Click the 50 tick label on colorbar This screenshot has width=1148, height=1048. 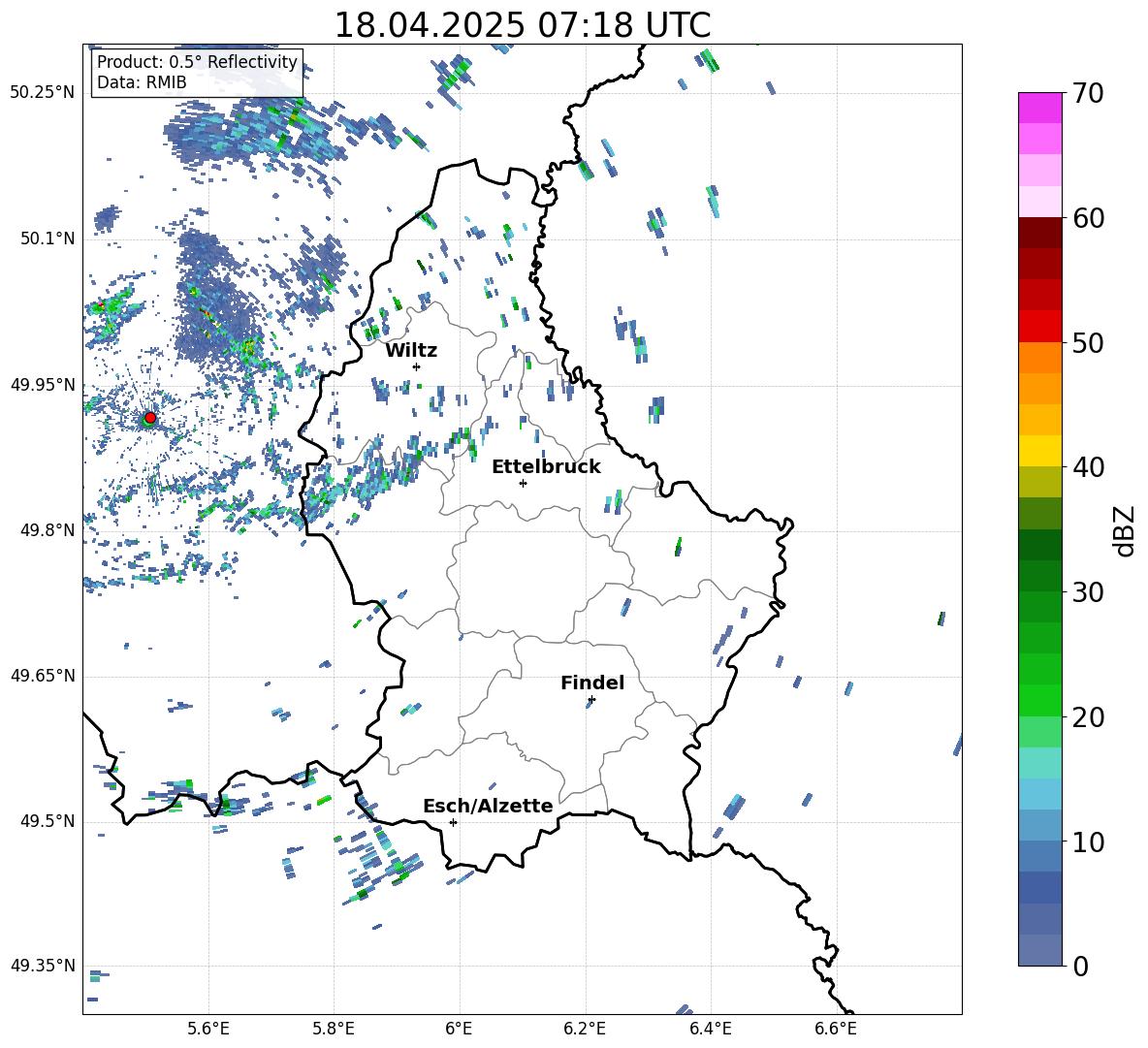point(1088,343)
